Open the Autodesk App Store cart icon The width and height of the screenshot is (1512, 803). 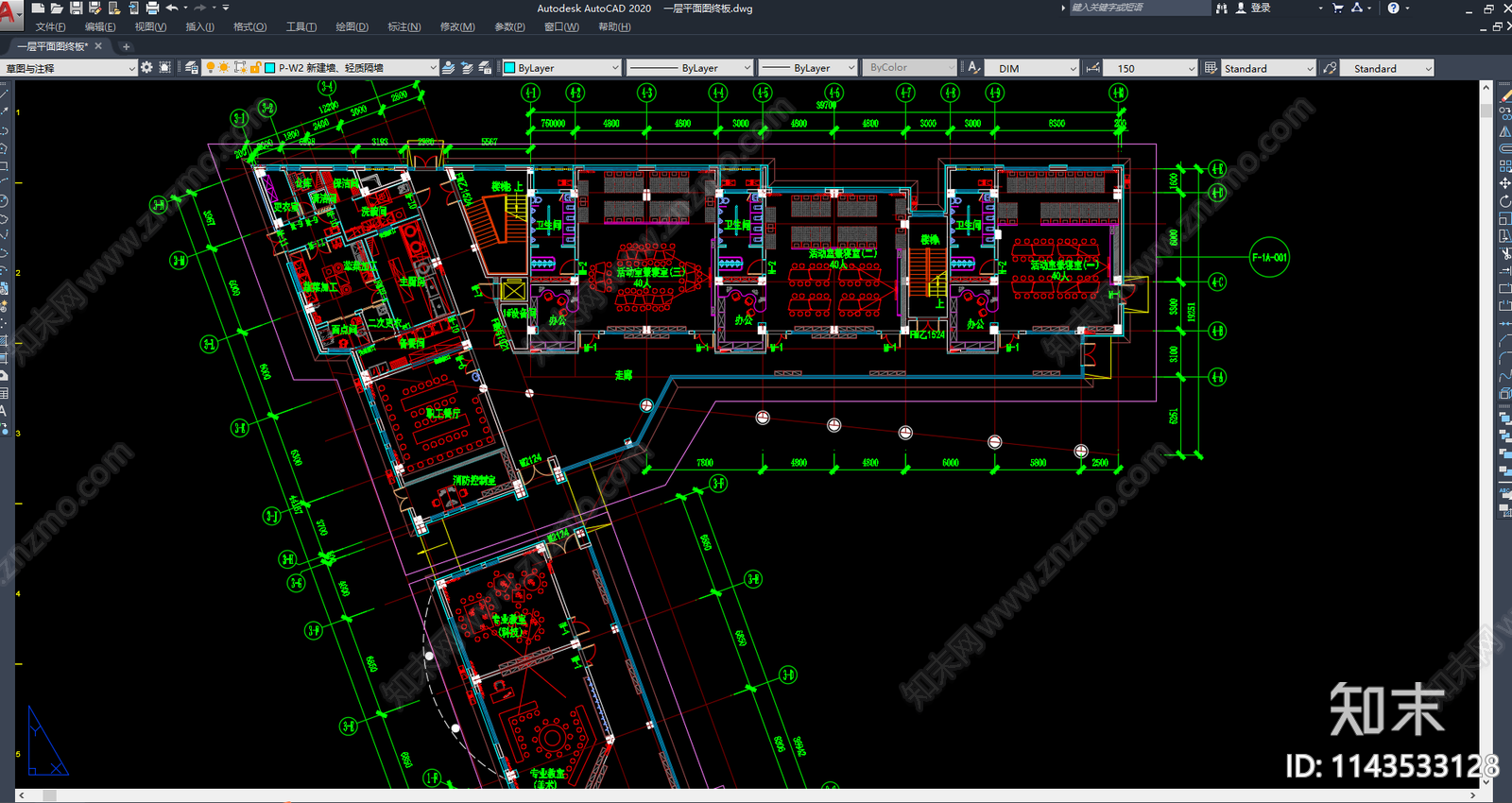1337,8
